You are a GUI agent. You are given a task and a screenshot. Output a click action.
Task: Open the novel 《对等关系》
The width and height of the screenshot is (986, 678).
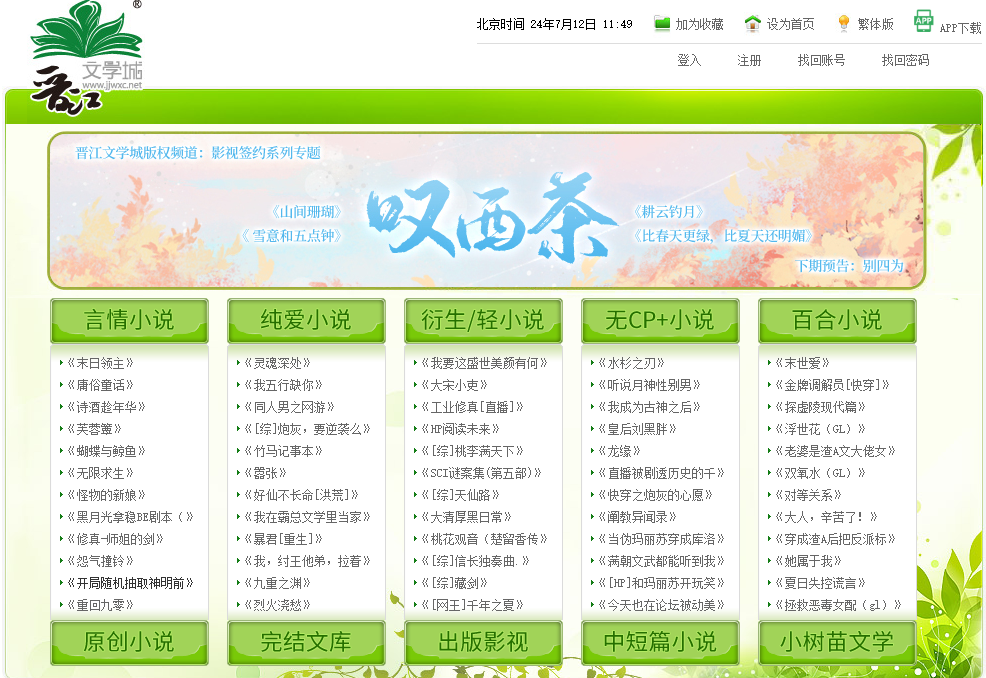click(x=809, y=495)
